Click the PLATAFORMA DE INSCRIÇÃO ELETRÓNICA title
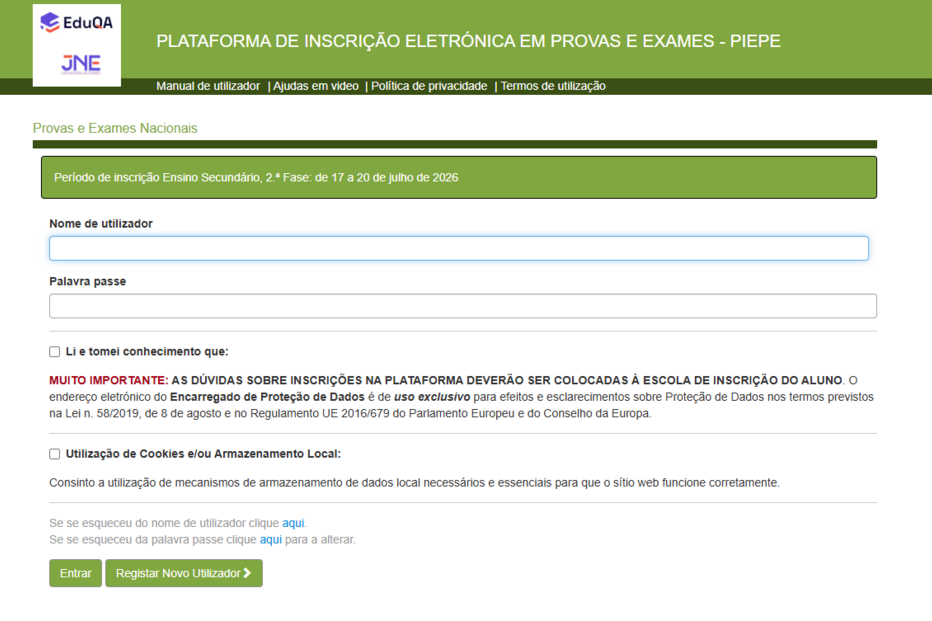The image size is (932, 621). (x=468, y=41)
